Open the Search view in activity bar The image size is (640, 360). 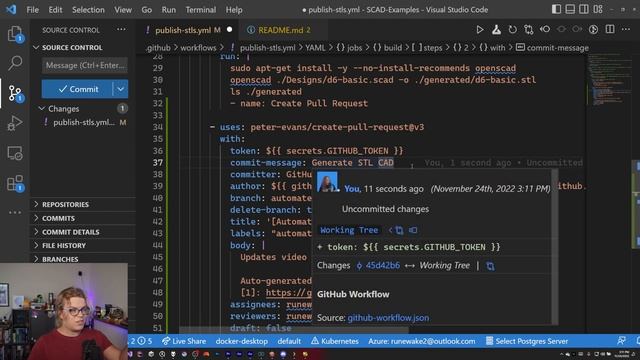(x=15, y=63)
